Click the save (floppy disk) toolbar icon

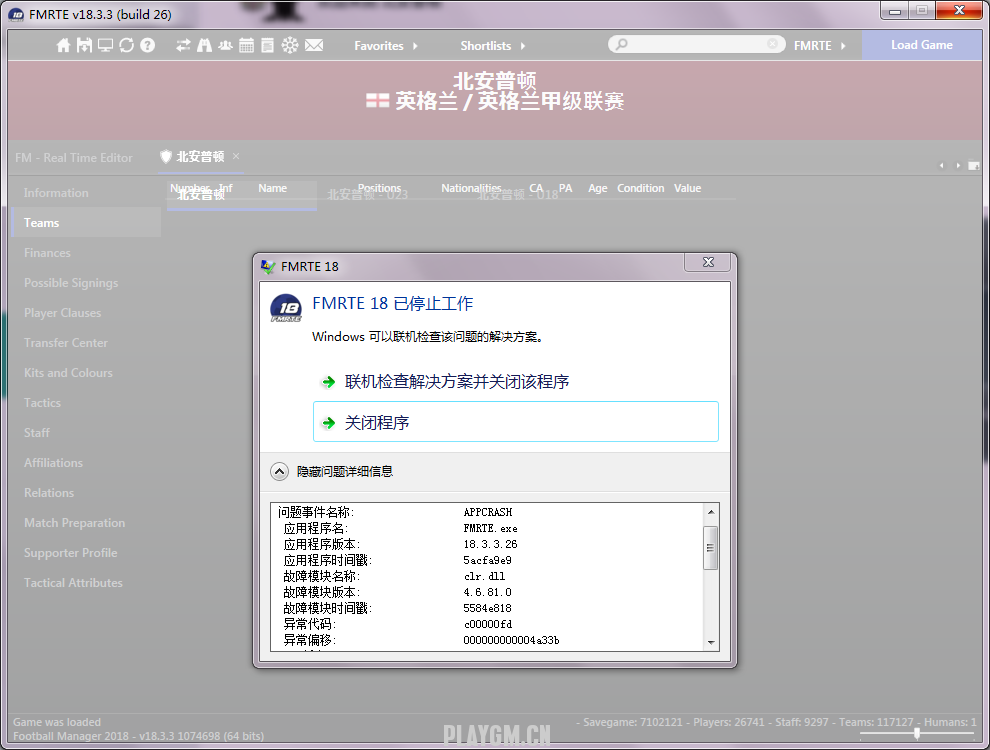tap(84, 45)
